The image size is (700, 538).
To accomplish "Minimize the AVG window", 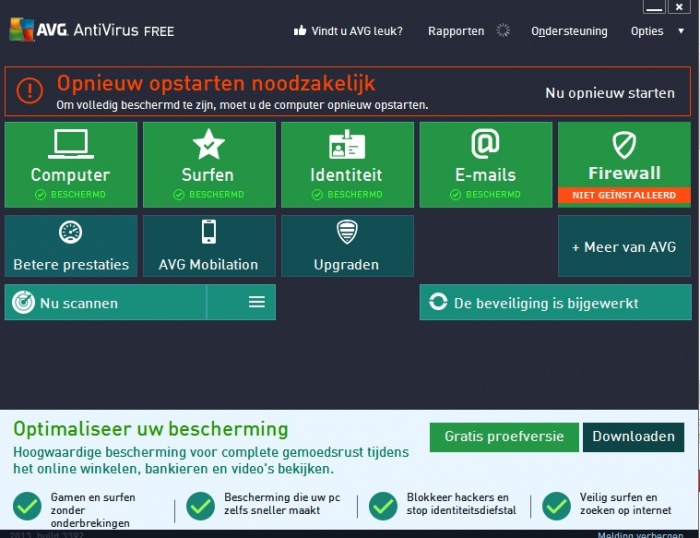I will pos(654,7).
